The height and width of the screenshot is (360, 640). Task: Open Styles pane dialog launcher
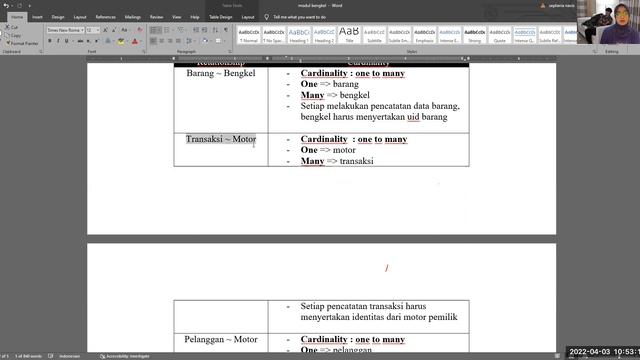pos(594,52)
